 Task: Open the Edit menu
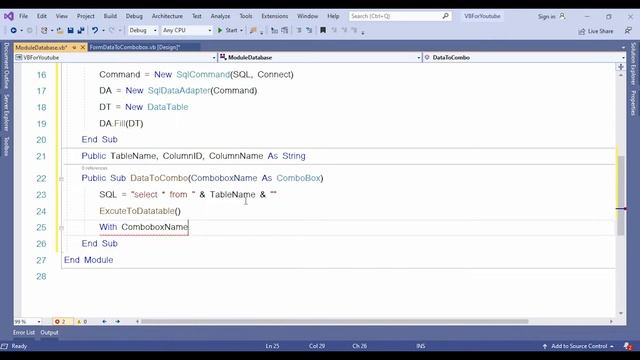pos(42,16)
